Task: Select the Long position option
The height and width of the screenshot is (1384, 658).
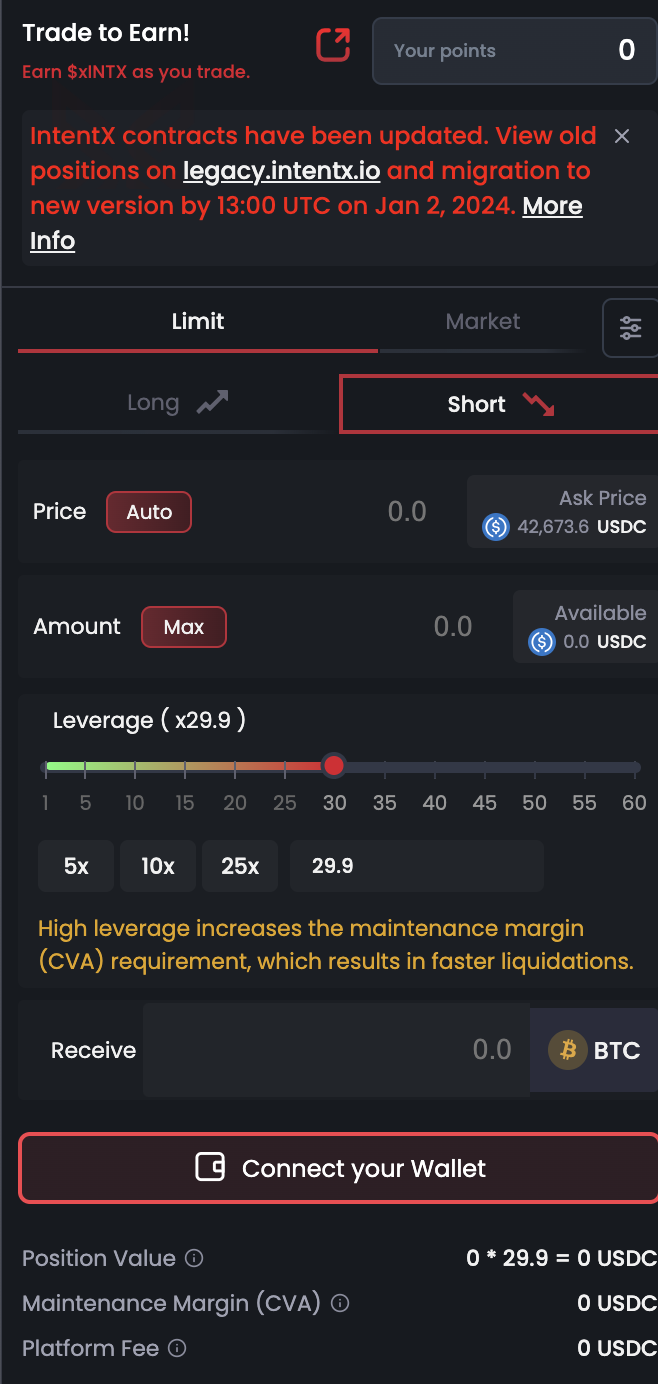Action: coord(177,403)
